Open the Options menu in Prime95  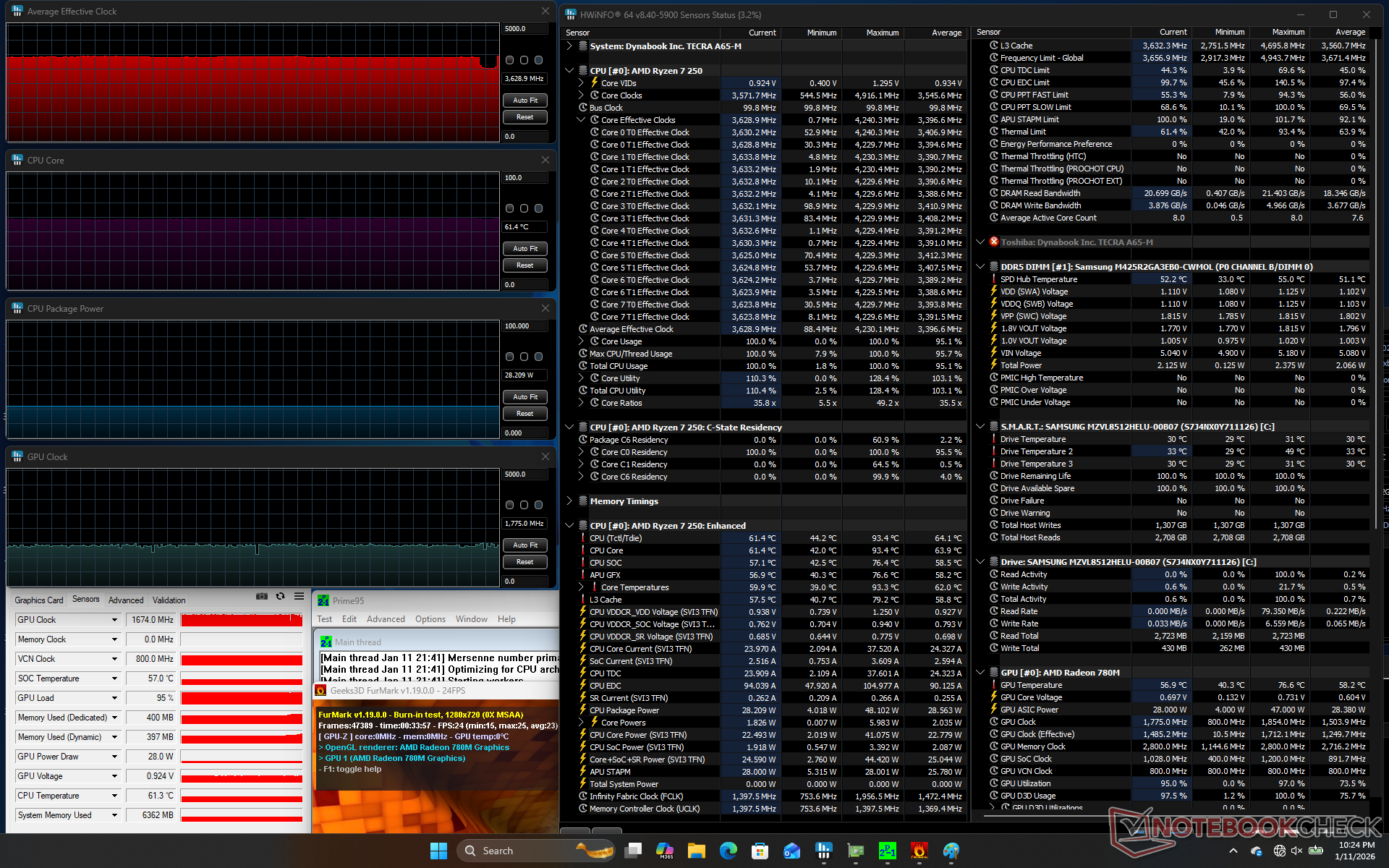[430, 619]
